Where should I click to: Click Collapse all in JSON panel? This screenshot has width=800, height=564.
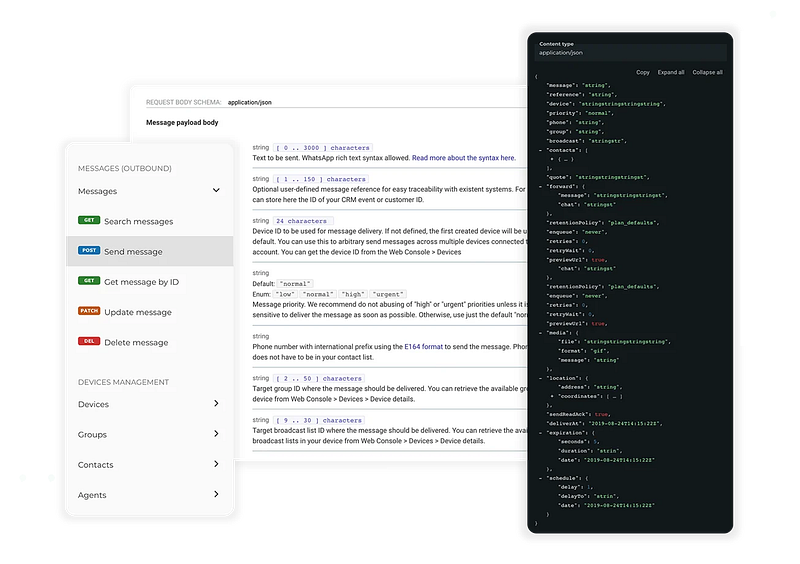[707, 72]
